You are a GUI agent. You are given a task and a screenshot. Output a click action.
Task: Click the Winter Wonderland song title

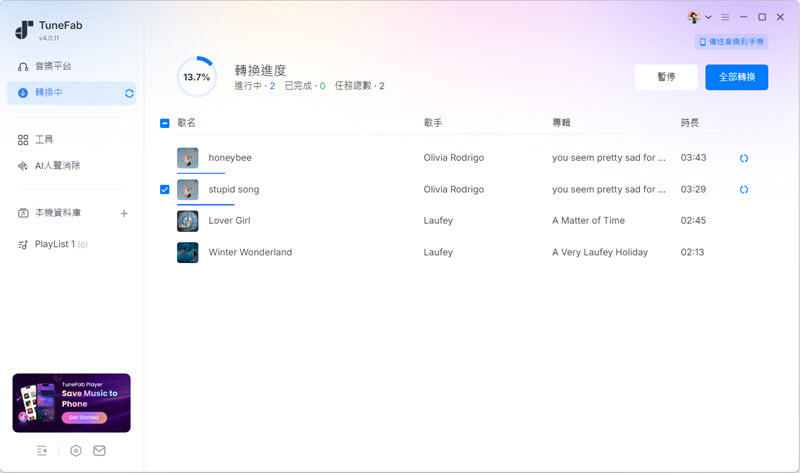point(251,252)
